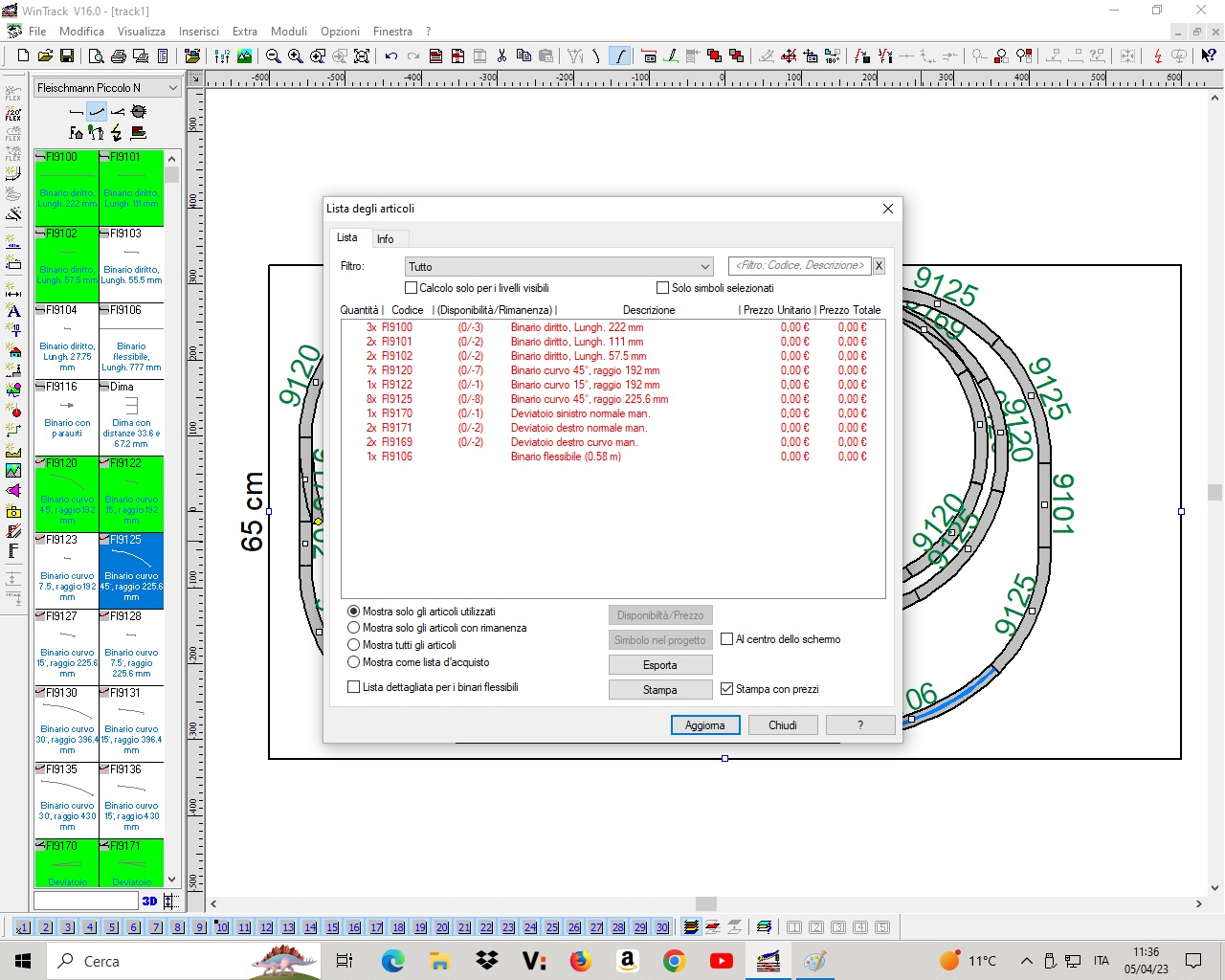Select the text tool 'A' in left toolbar
1225x980 pixels.
tap(13, 311)
